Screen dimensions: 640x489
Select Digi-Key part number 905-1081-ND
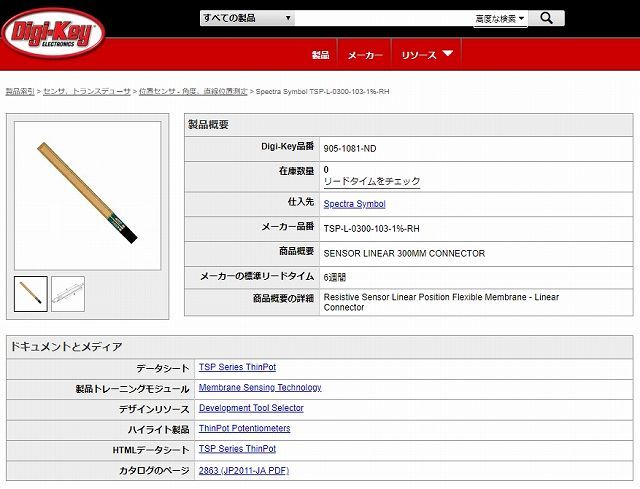tap(350, 149)
